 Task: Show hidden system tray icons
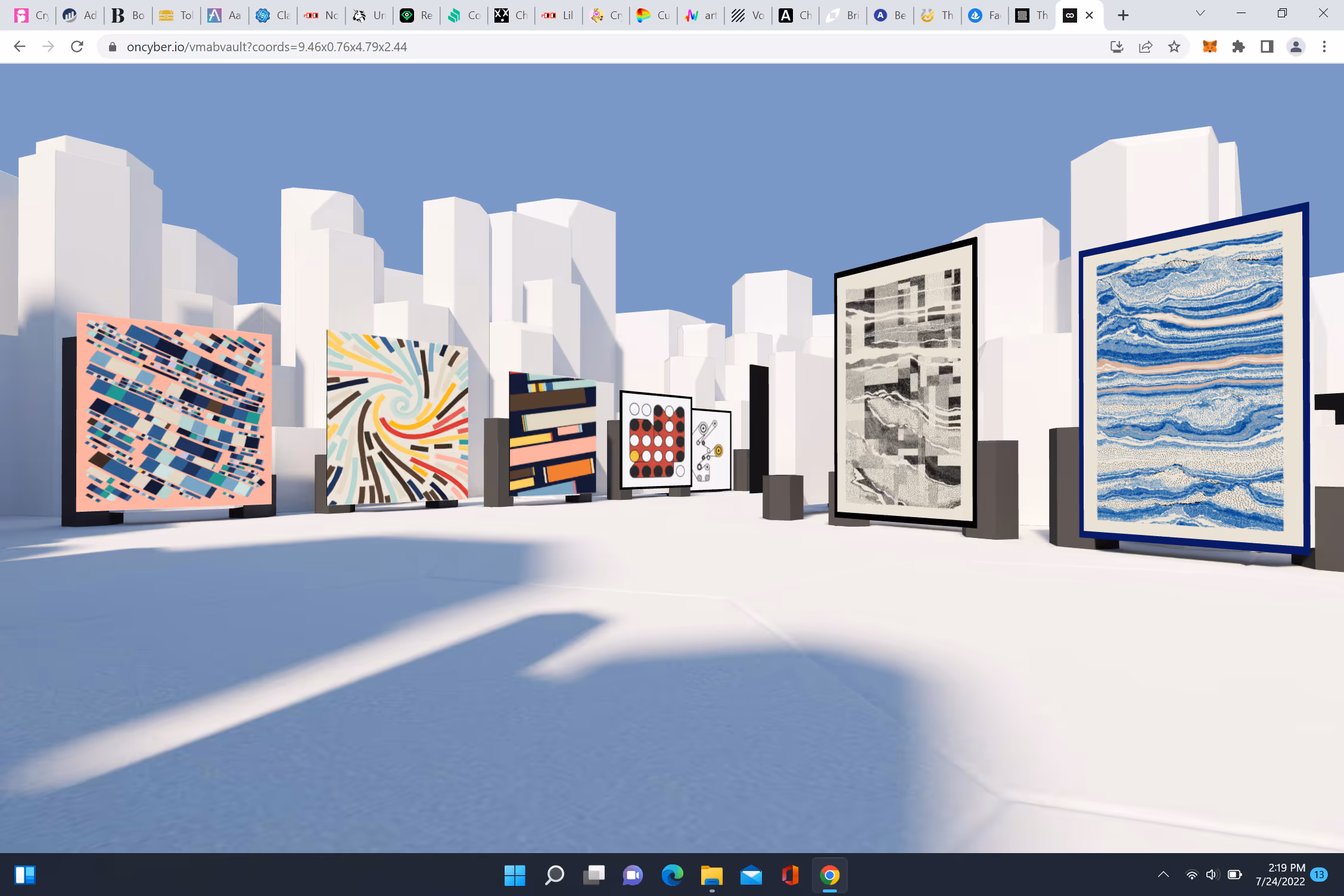pos(1163,875)
